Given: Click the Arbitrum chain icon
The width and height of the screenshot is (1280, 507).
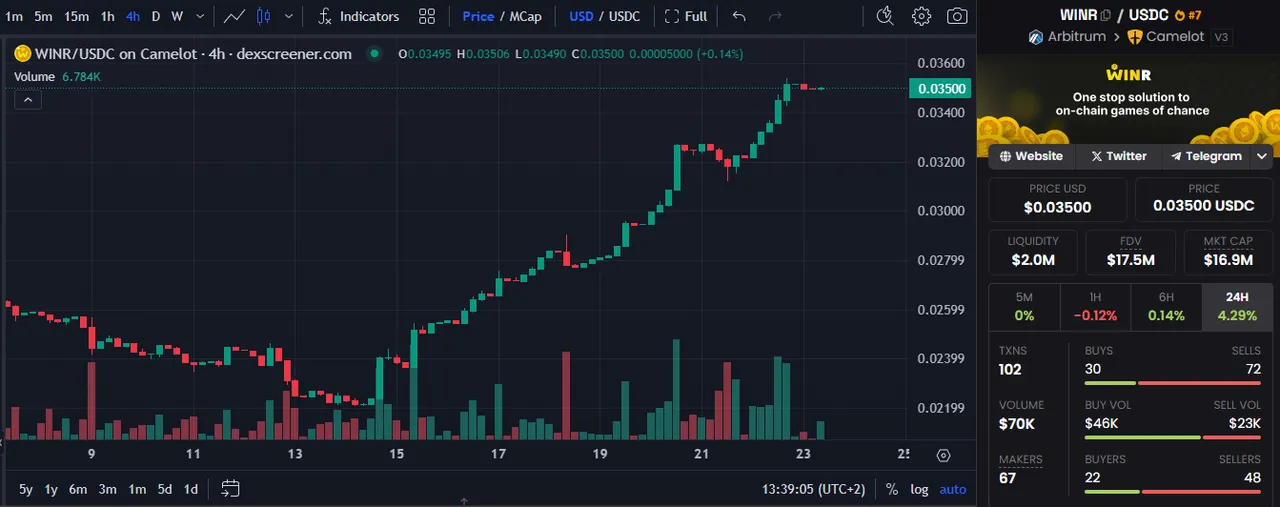Looking at the screenshot, I should coord(1035,37).
